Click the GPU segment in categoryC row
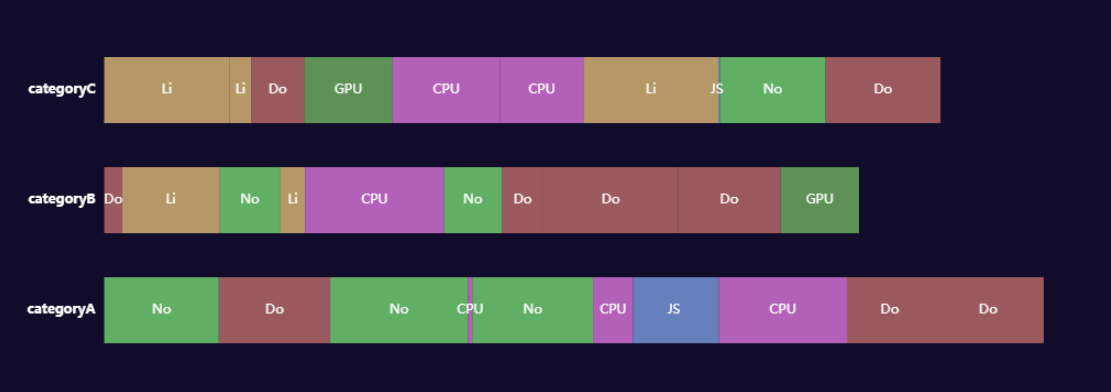The height and width of the screenshot is (392, 1111). [348, 90]
